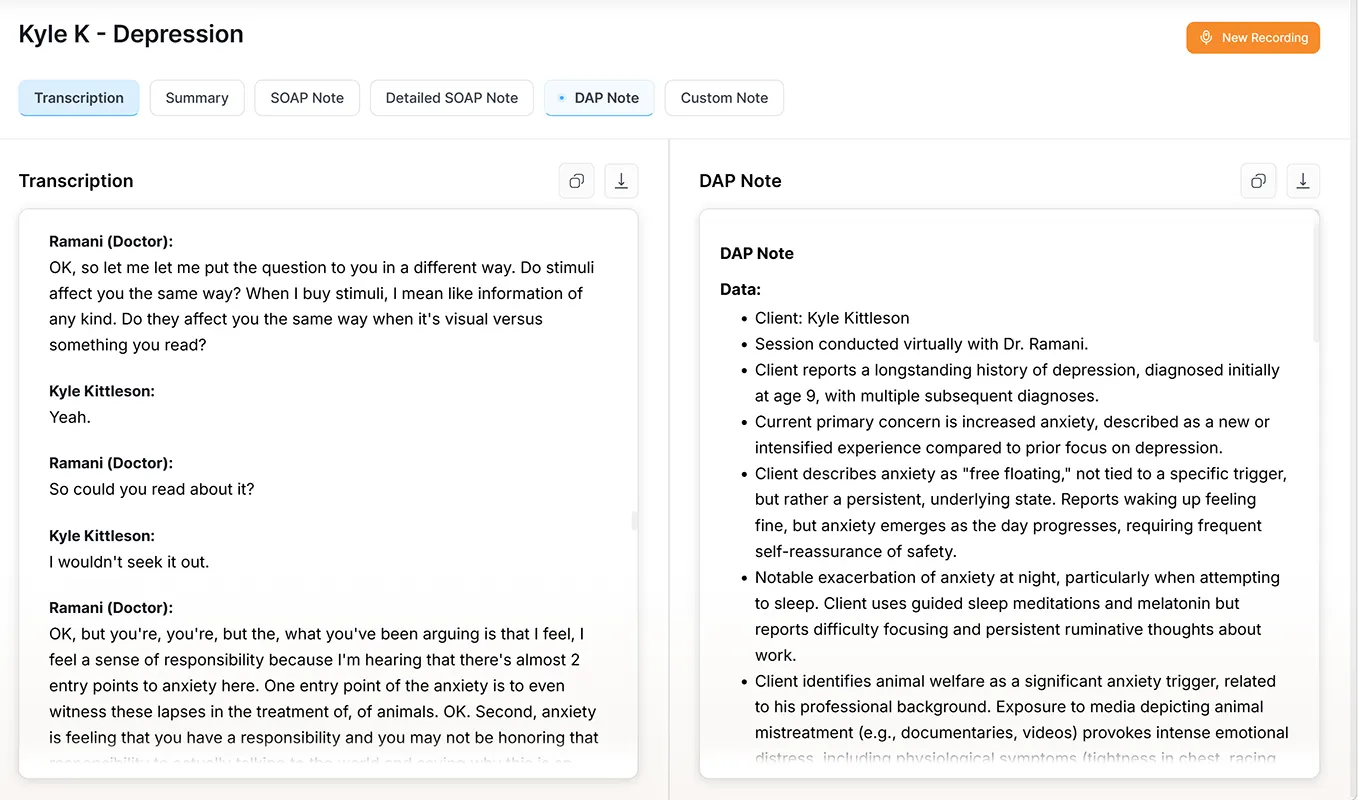Switch to the Transcription tab

click(x=79, y=98)
